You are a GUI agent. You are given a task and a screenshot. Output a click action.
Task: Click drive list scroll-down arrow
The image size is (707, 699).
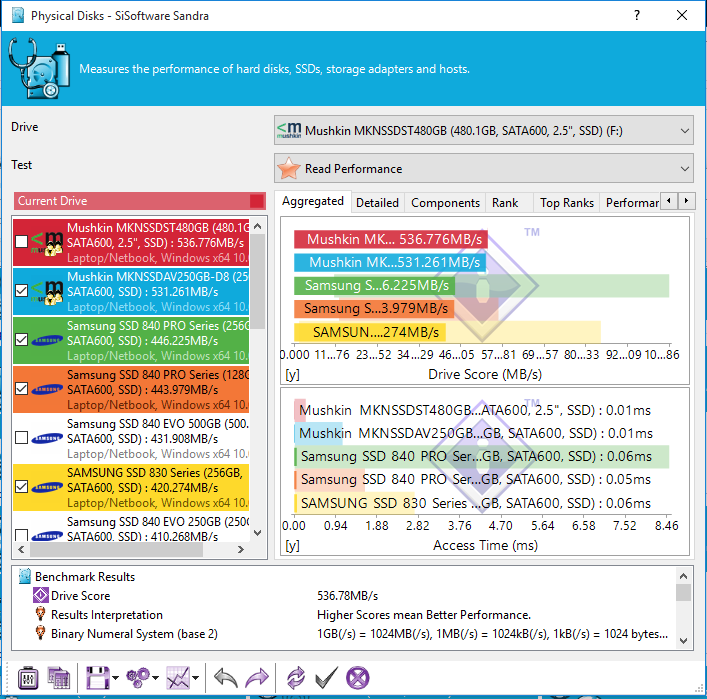(257, 533)
